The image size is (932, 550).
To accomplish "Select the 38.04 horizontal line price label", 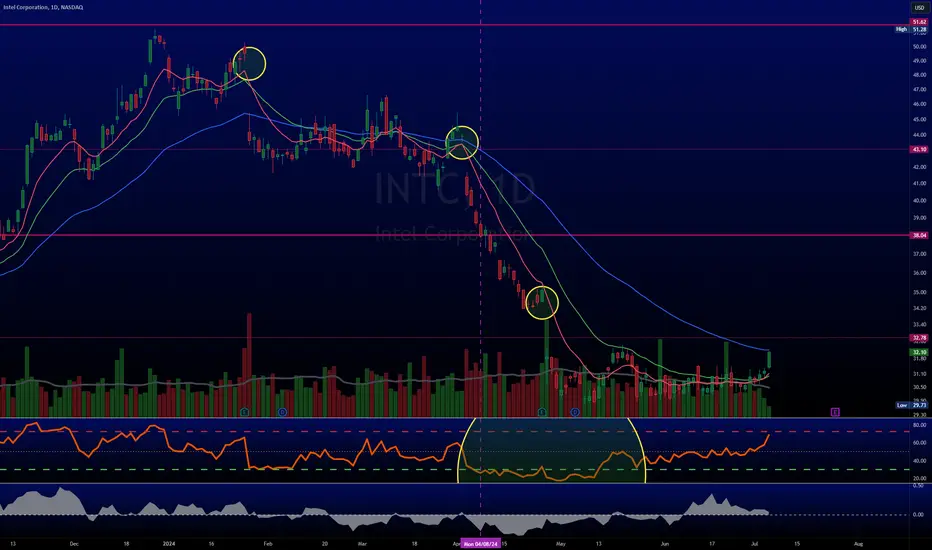I will (x=919, y=235).
